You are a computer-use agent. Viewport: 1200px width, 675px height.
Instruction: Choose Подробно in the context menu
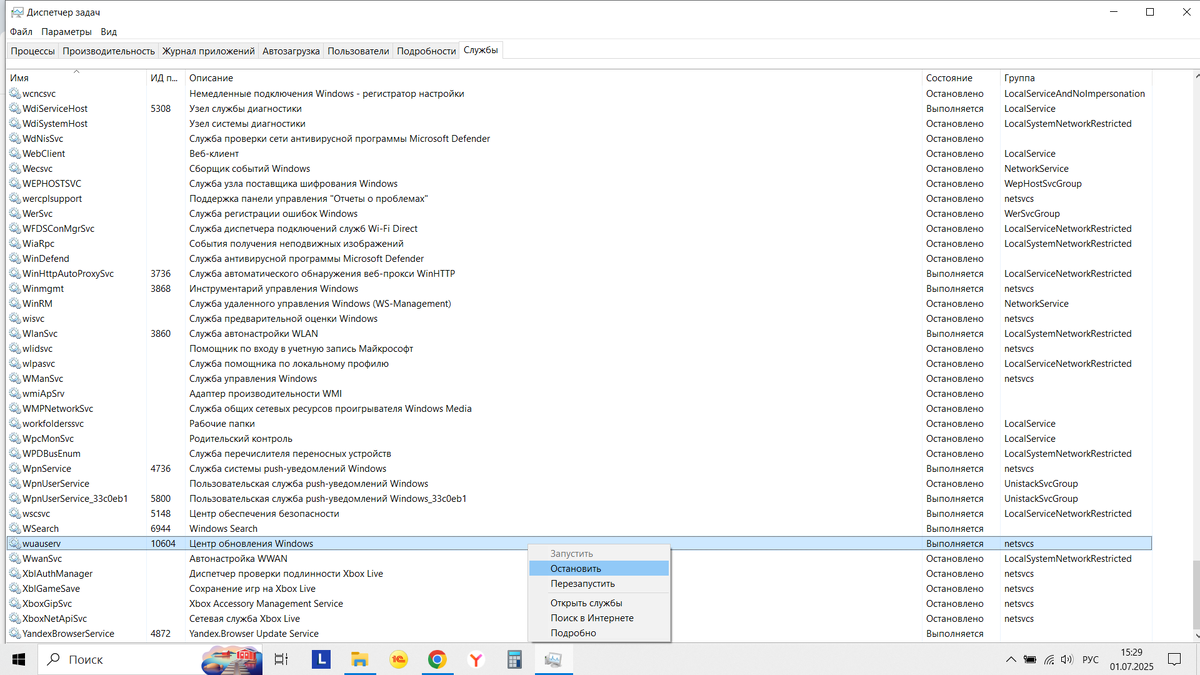[599, 633]
